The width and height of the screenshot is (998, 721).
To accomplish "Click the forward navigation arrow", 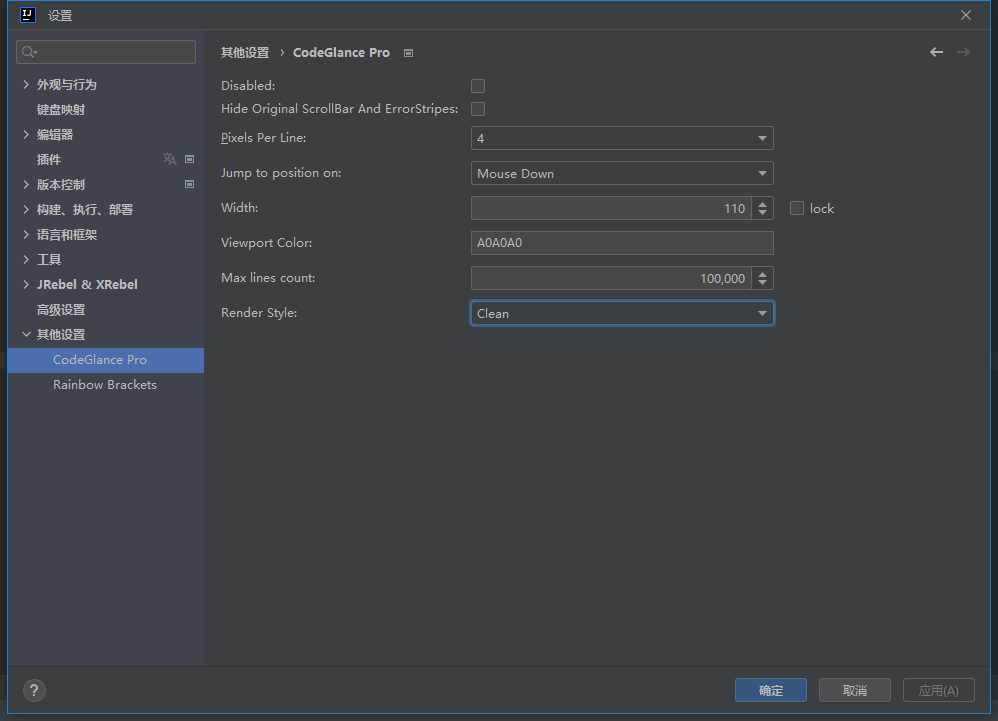I will pyautogui.click(x=964, y=52).
